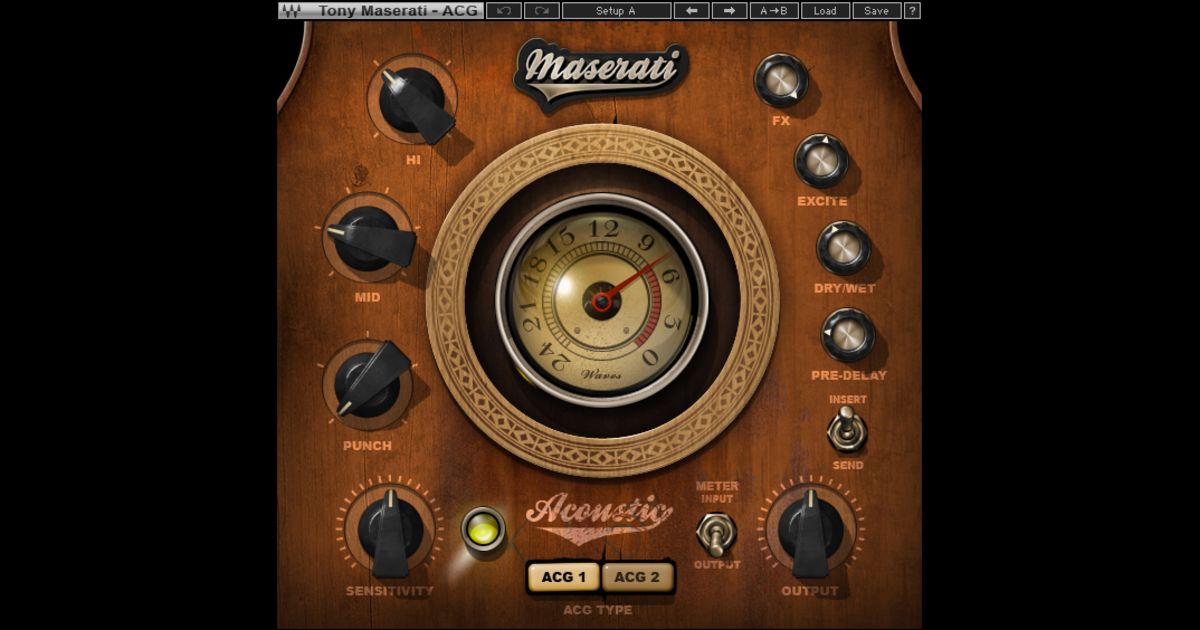Click the Load button
The height and width of the screenshot is (630, 1200).
coord(825,11)
